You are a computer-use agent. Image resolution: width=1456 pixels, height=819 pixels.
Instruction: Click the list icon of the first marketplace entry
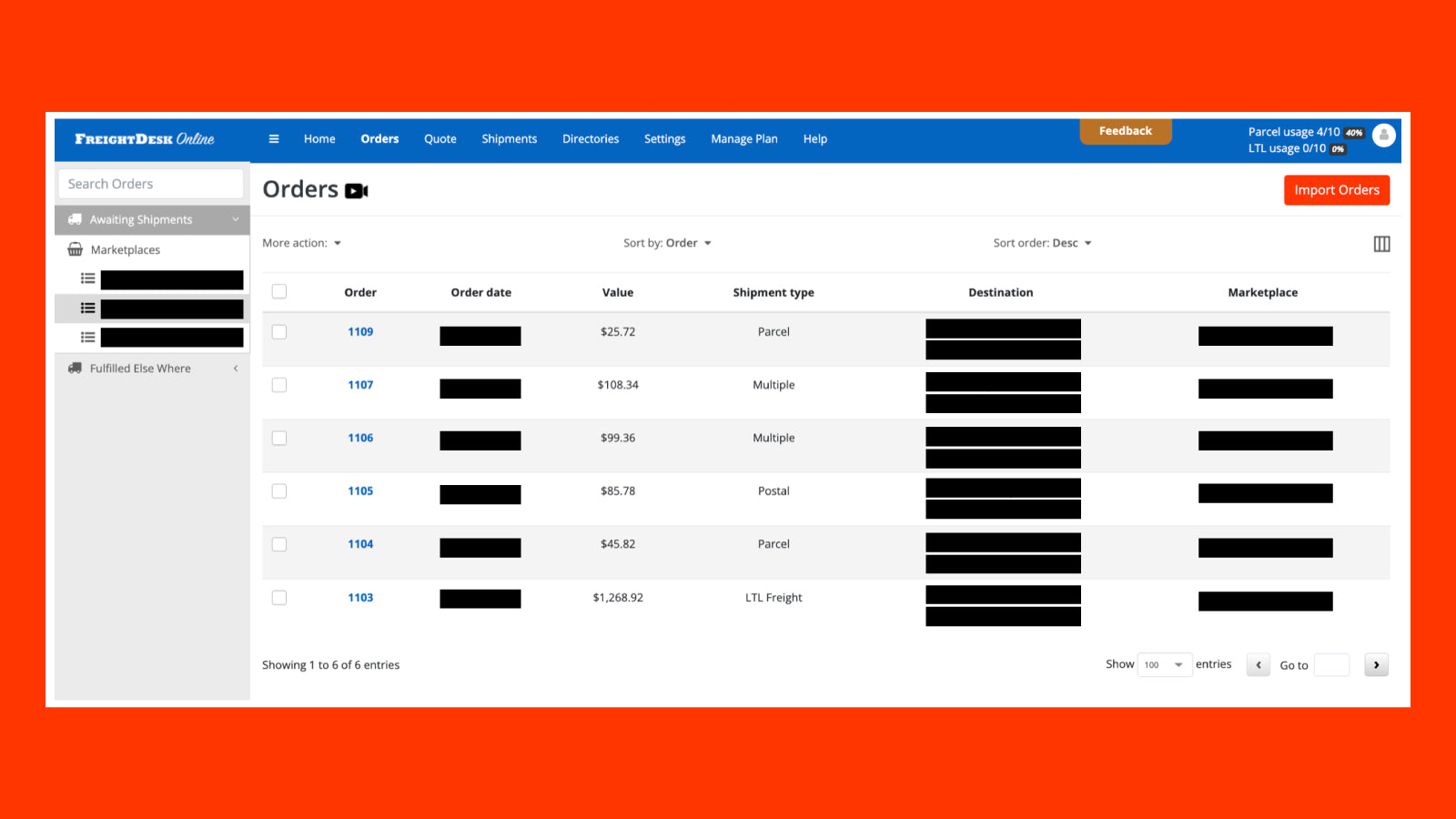(87, 278)
